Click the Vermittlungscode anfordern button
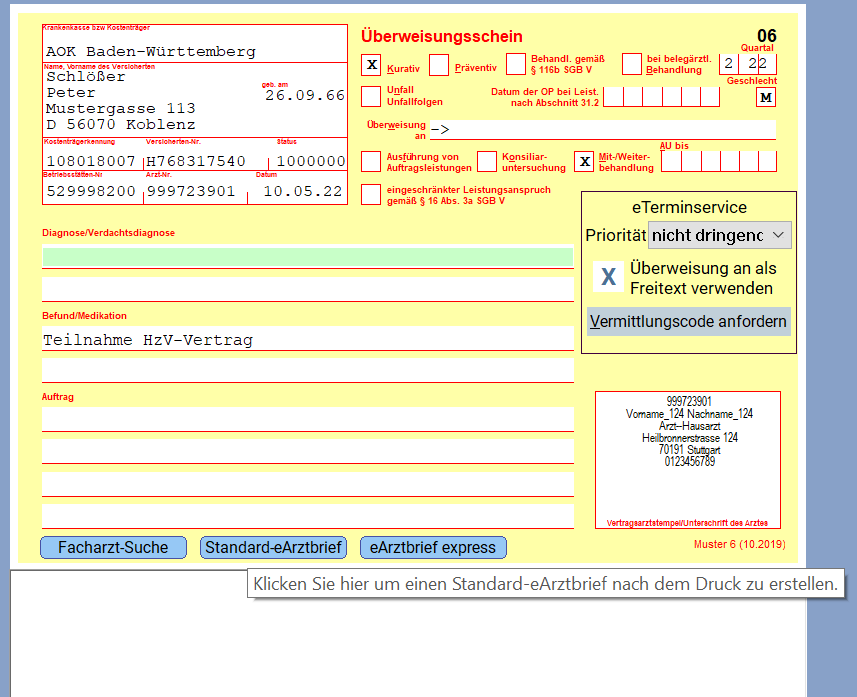Viewport: 857px width, 697px height. (688, 320)
